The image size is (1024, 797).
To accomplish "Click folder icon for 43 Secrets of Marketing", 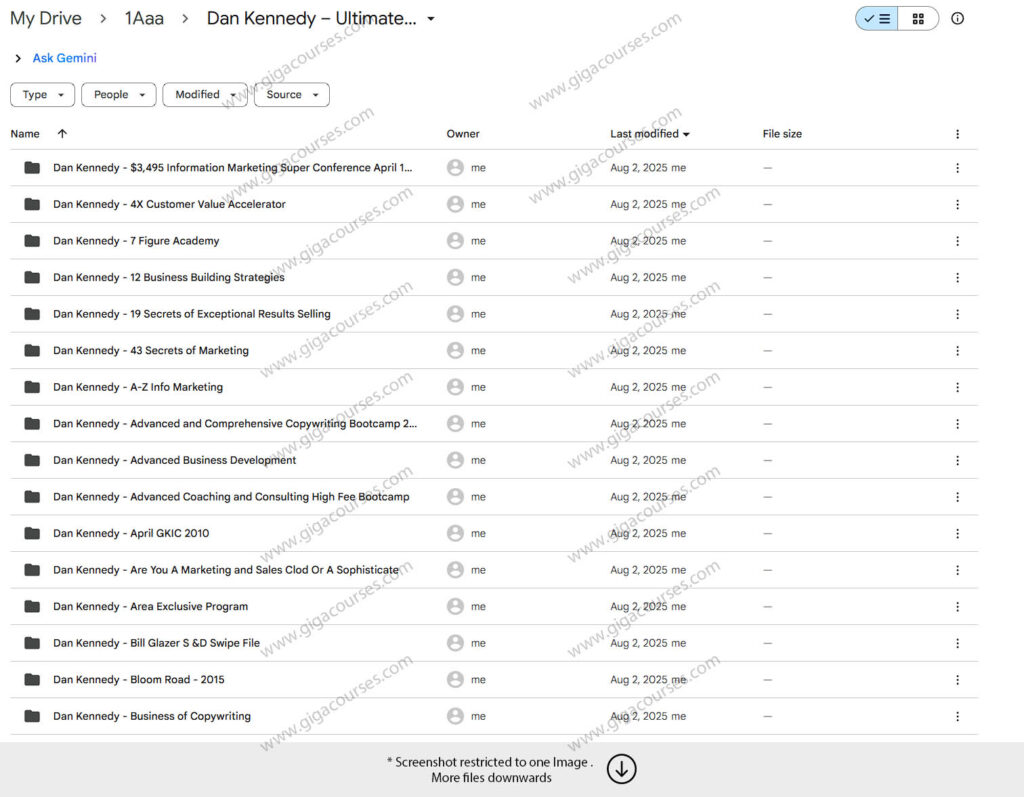I will click(32, 351).
